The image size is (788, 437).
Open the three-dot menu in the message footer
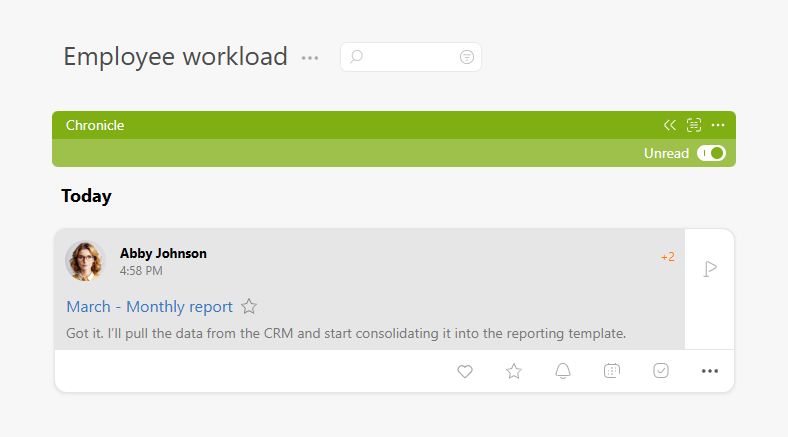pyautogui.click(x=710, y=371)
